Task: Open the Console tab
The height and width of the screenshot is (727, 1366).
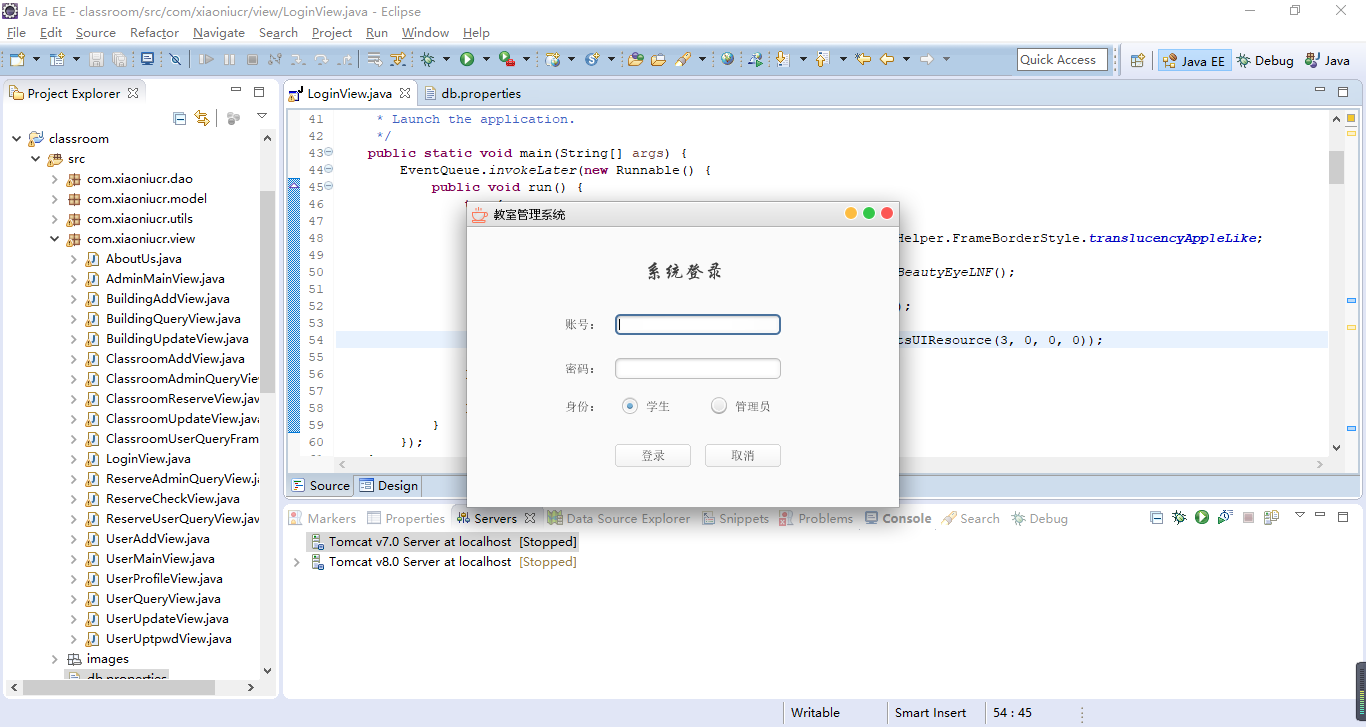Action: [x=898, y=518]
